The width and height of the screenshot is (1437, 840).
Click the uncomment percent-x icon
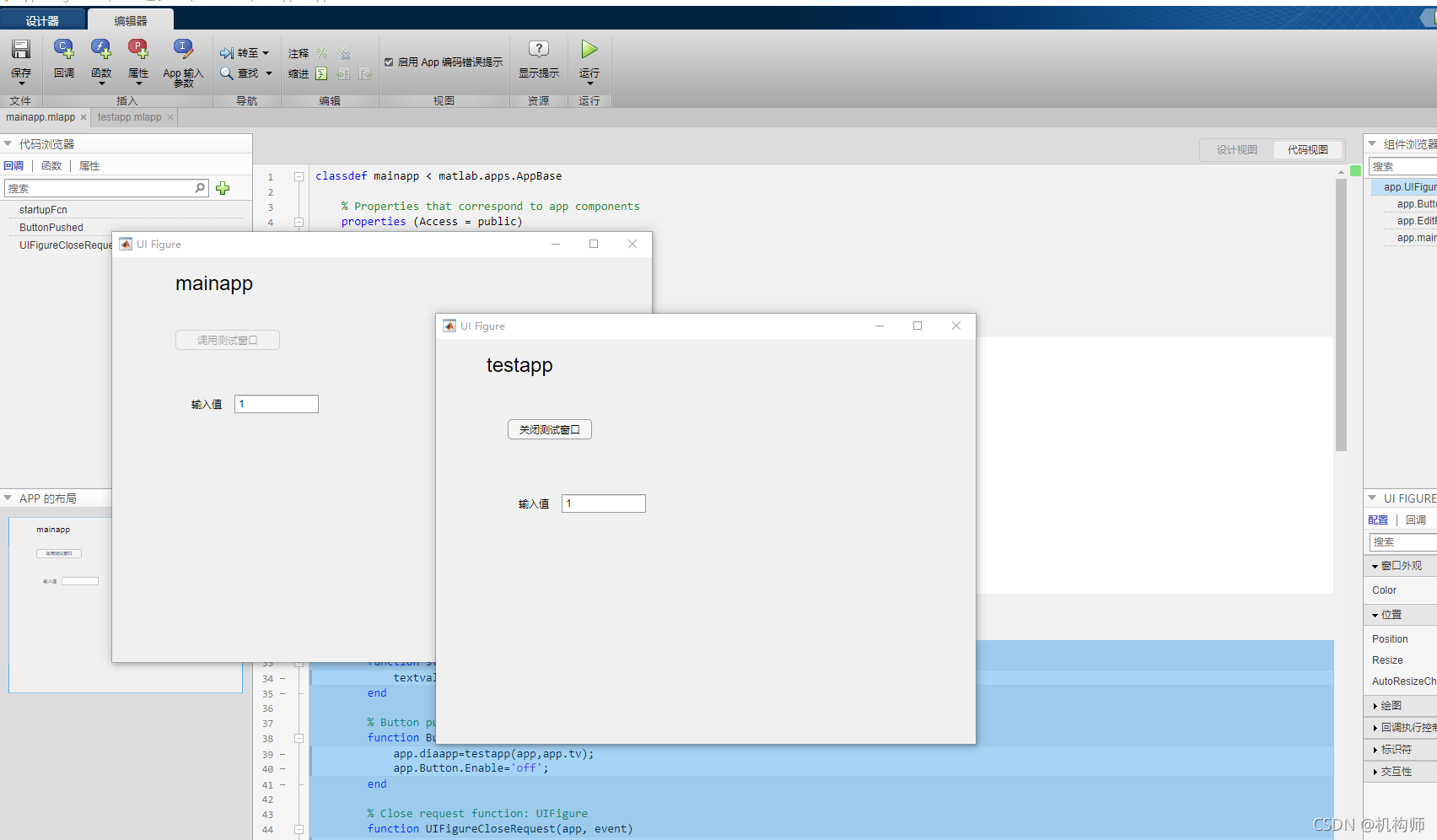343,53
